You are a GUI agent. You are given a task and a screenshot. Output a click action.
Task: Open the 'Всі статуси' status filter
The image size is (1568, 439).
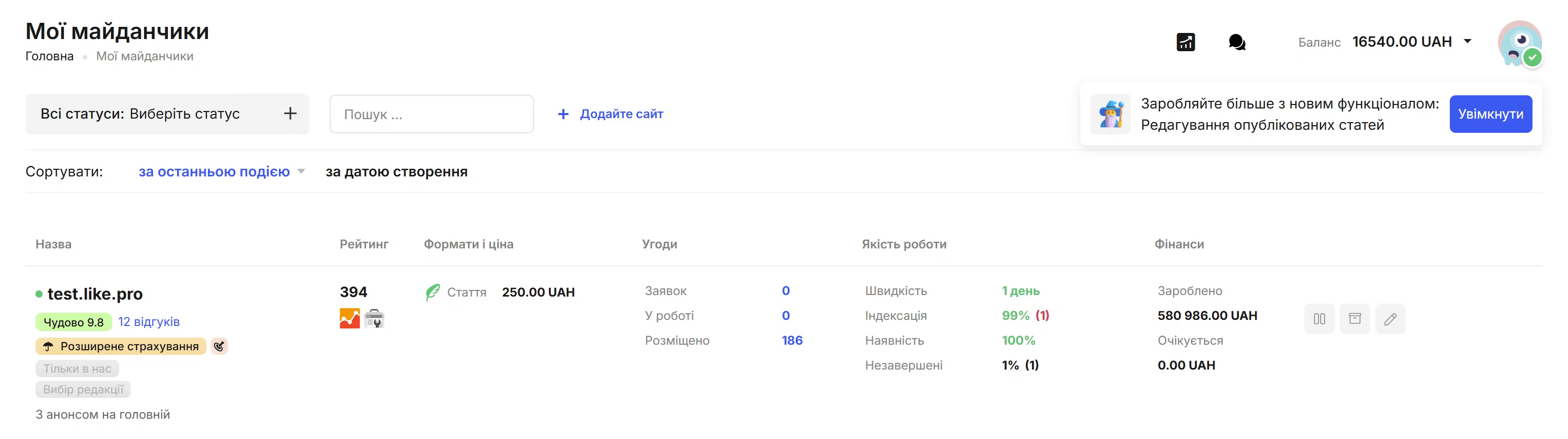[167, 115]
